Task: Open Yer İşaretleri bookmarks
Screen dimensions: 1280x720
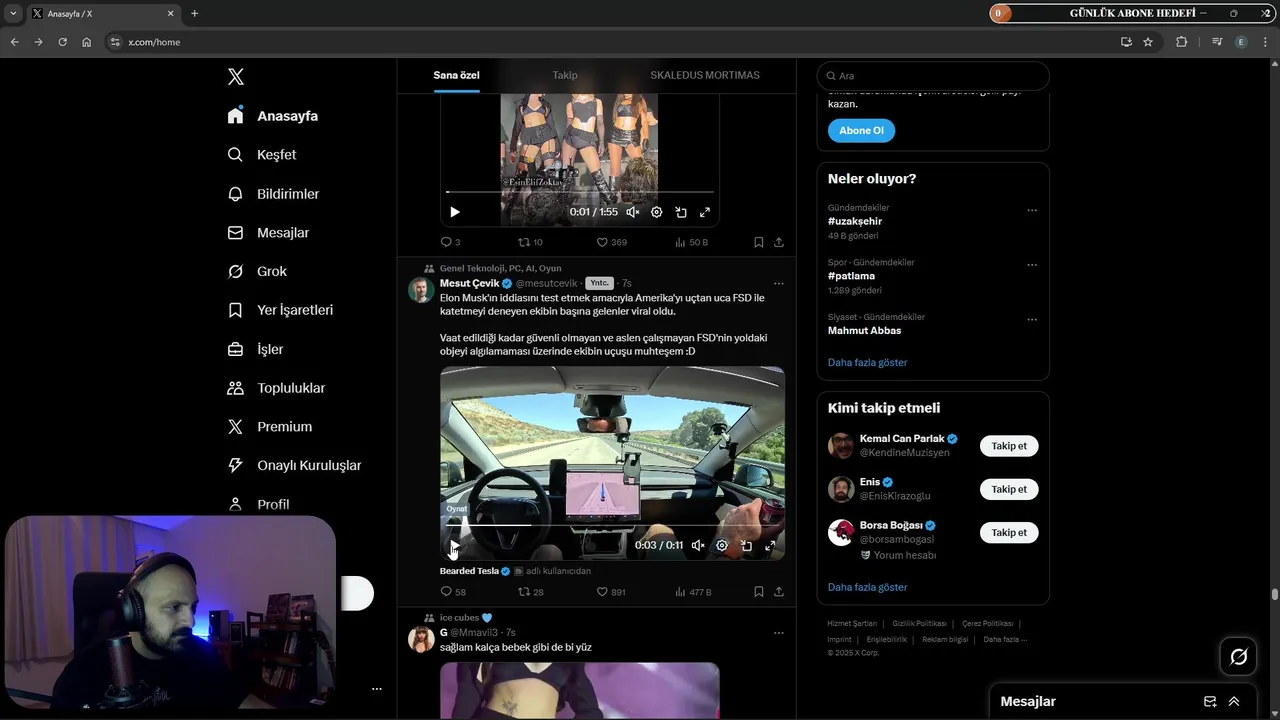Action: tap(280, 310)
